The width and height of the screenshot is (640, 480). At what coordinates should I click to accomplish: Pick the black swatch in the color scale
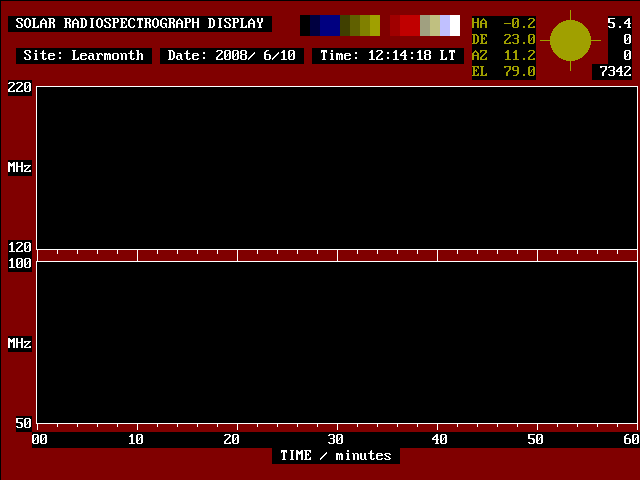coord(305,26)
